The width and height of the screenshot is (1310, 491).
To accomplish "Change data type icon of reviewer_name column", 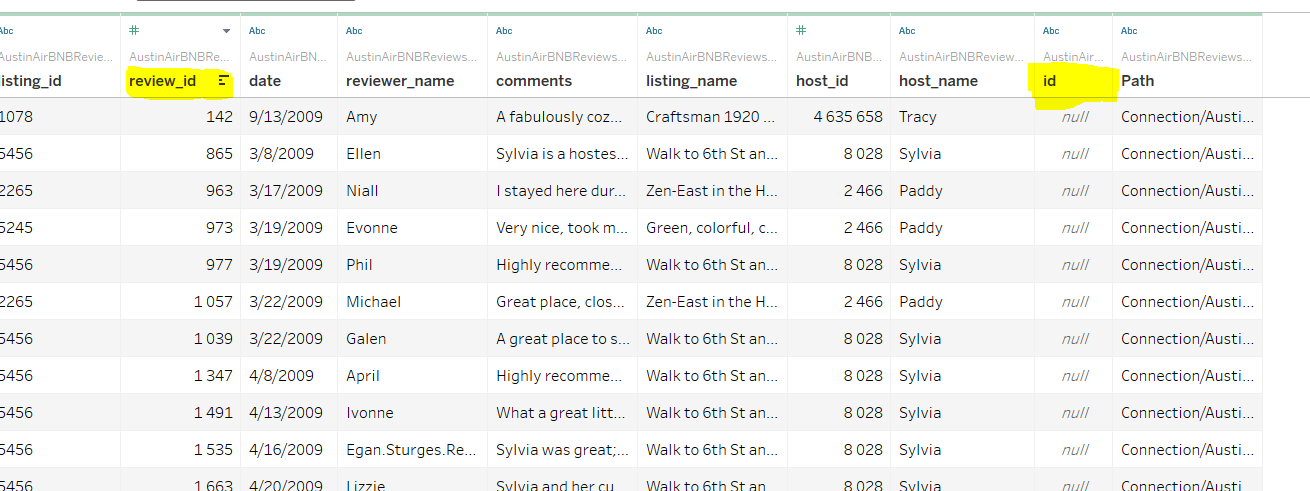I will coord(354,31).
